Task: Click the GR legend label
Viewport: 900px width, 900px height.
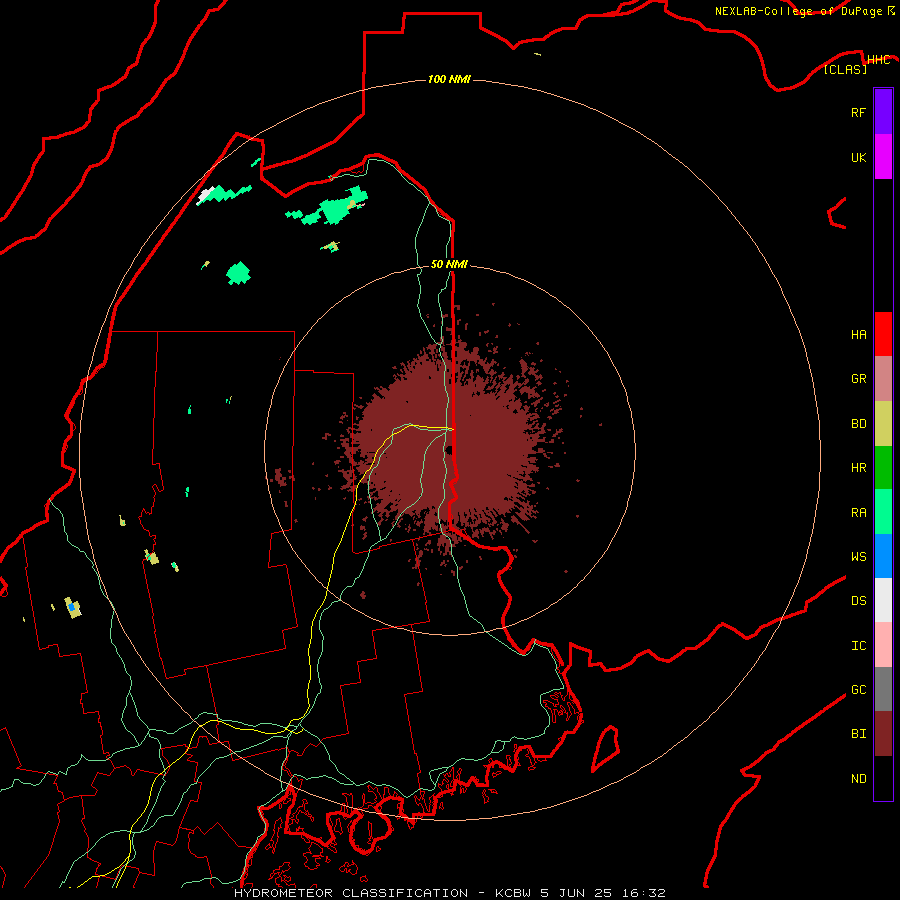Action: (858, 379)
